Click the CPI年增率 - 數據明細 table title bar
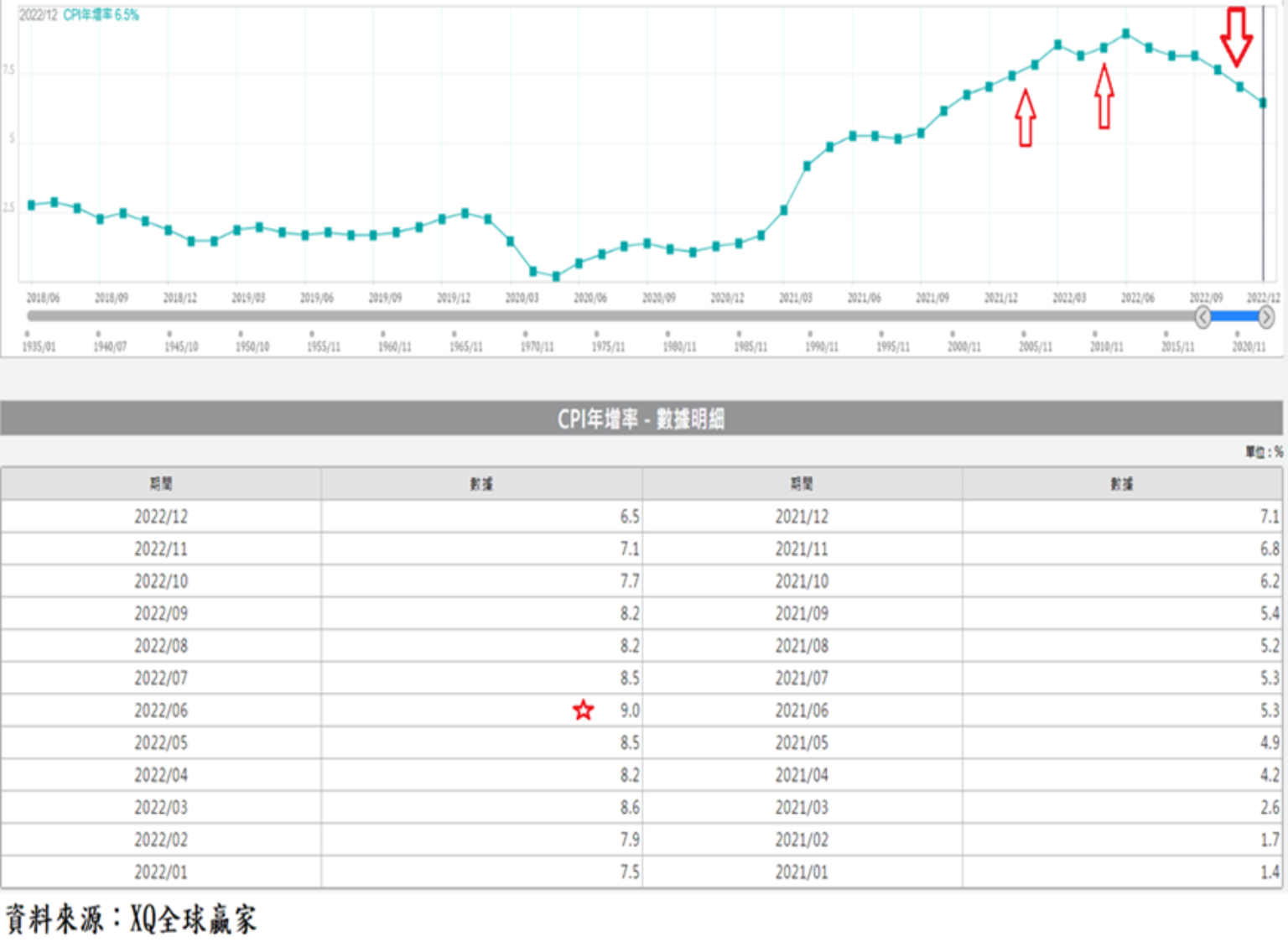The width and height of the screenshot is (1288, 947). (x=641, y=419)
